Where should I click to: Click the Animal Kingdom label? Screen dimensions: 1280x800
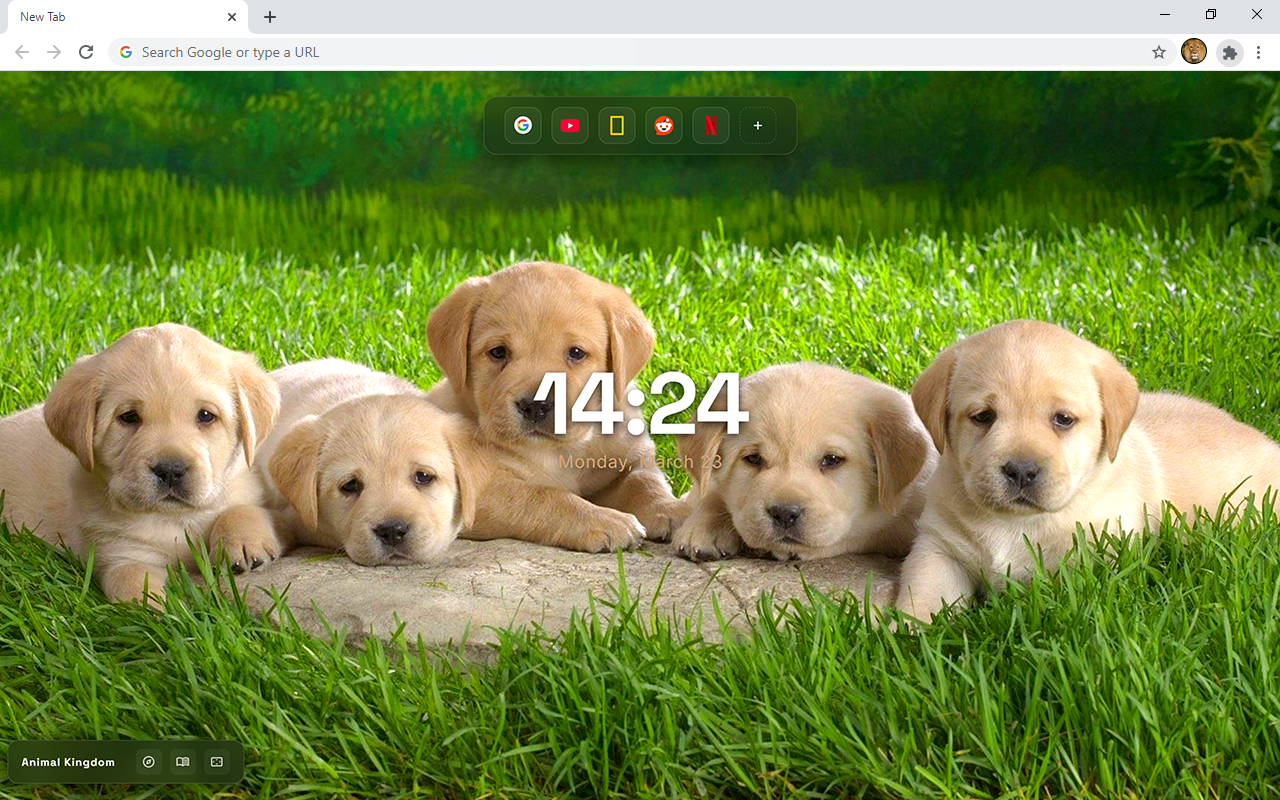coord(68,762)
